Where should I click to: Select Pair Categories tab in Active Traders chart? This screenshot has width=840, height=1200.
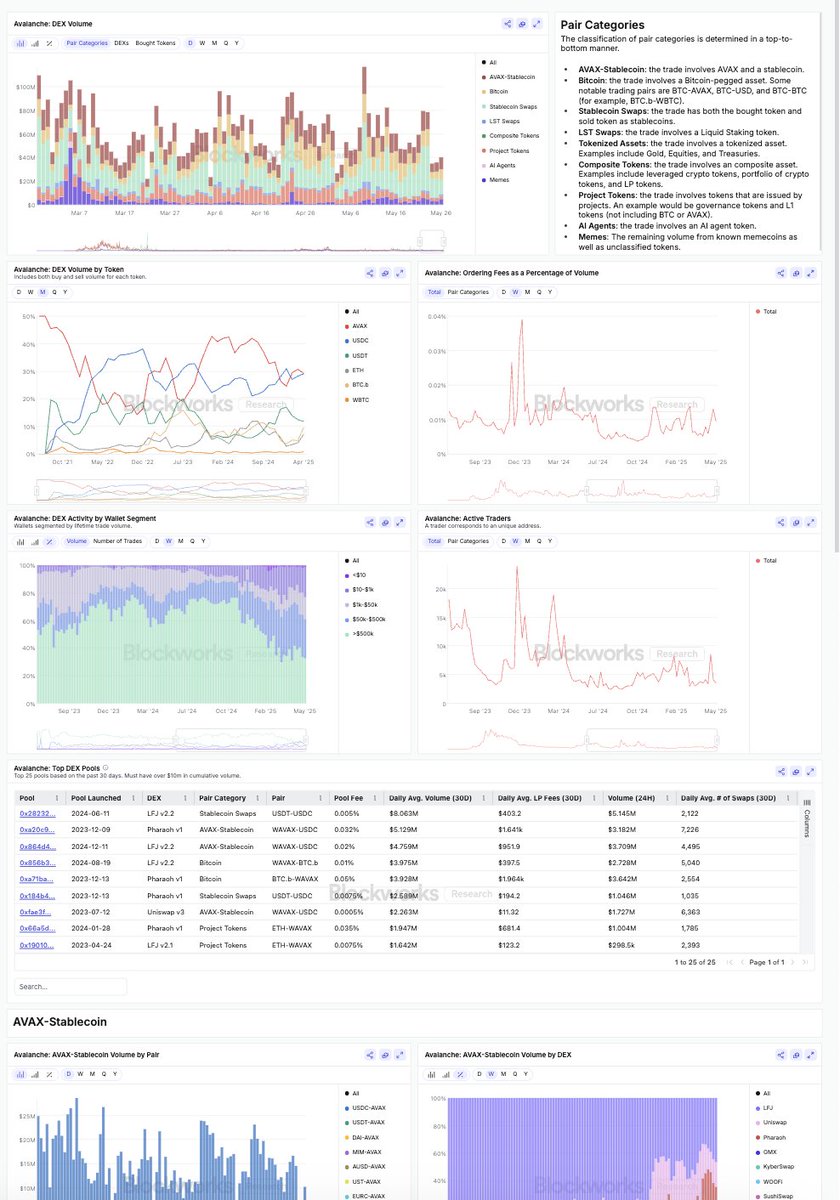pos(468,541)
